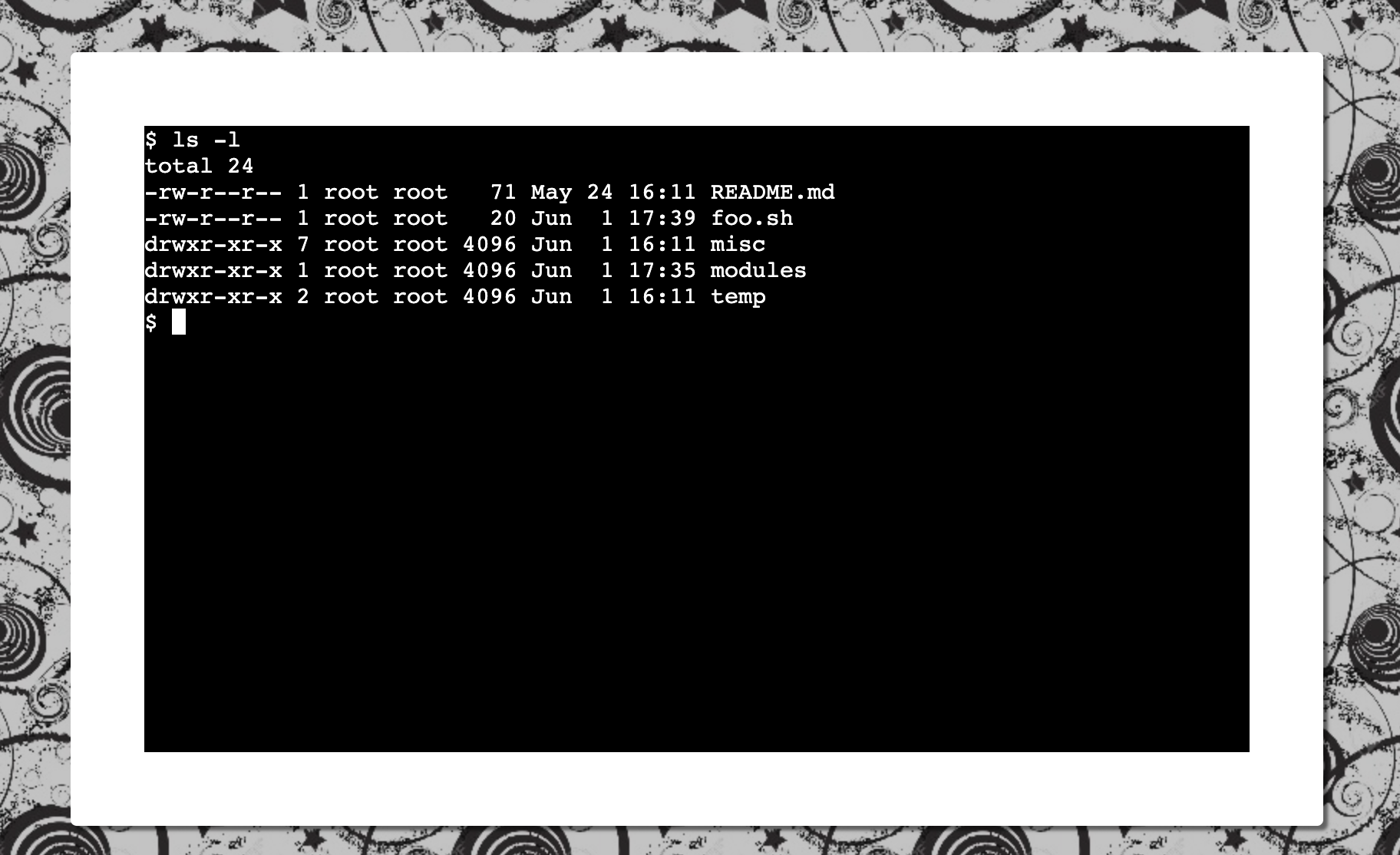
Task: Click the temp directory name
Action: click(x=738, y=297)
